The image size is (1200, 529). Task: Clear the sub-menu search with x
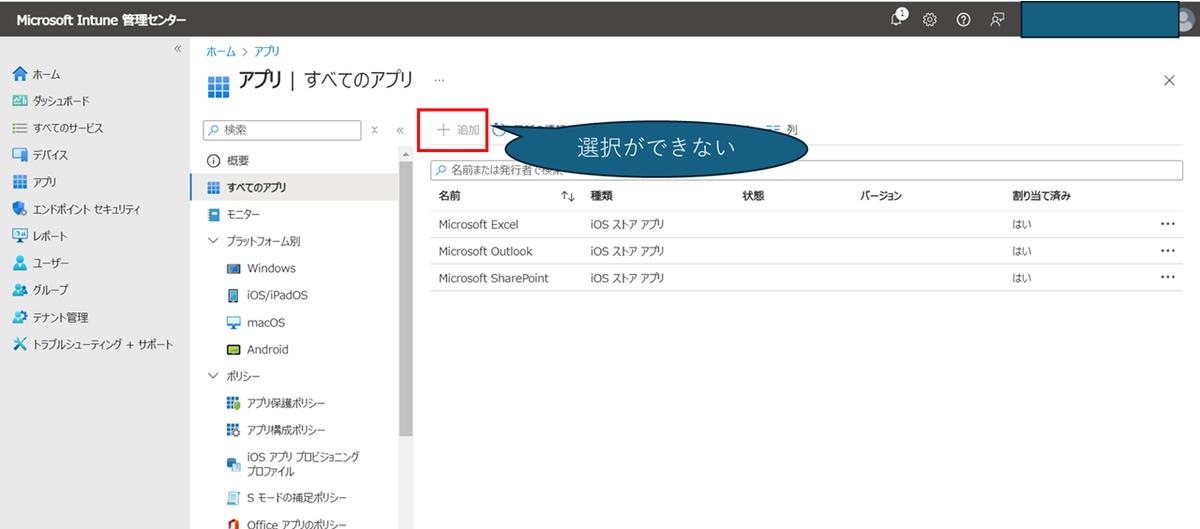374,130
